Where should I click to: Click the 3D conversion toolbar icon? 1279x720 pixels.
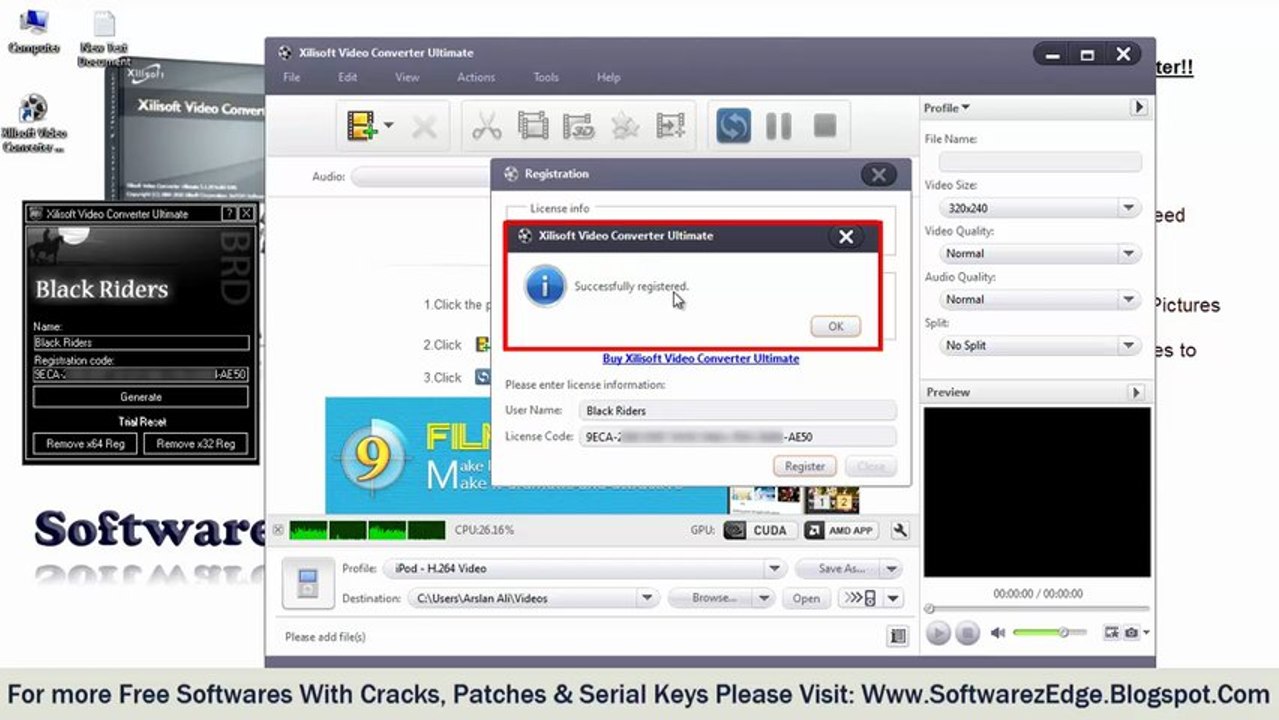[579, 126]
